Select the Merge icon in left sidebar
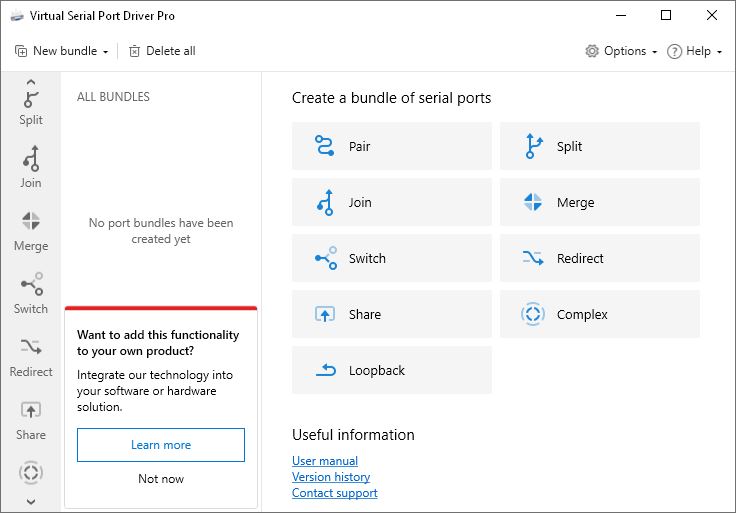This screenshot has width=736, height=513. [x=31, y=230]
